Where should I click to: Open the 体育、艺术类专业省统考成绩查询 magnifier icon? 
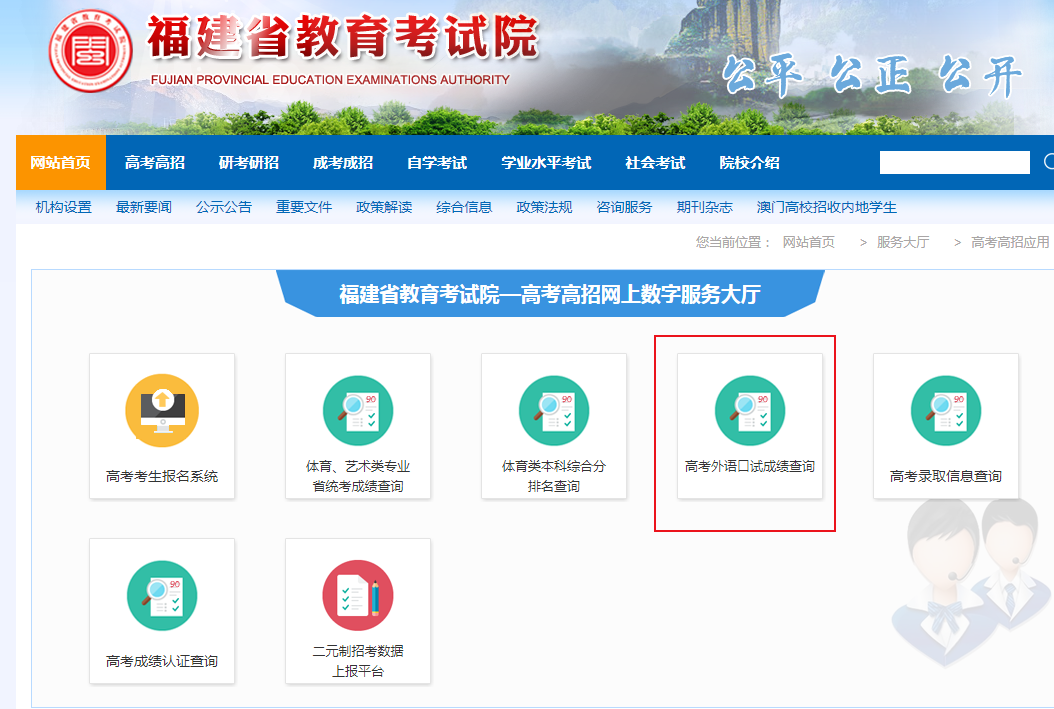click(x=358, y=411)
